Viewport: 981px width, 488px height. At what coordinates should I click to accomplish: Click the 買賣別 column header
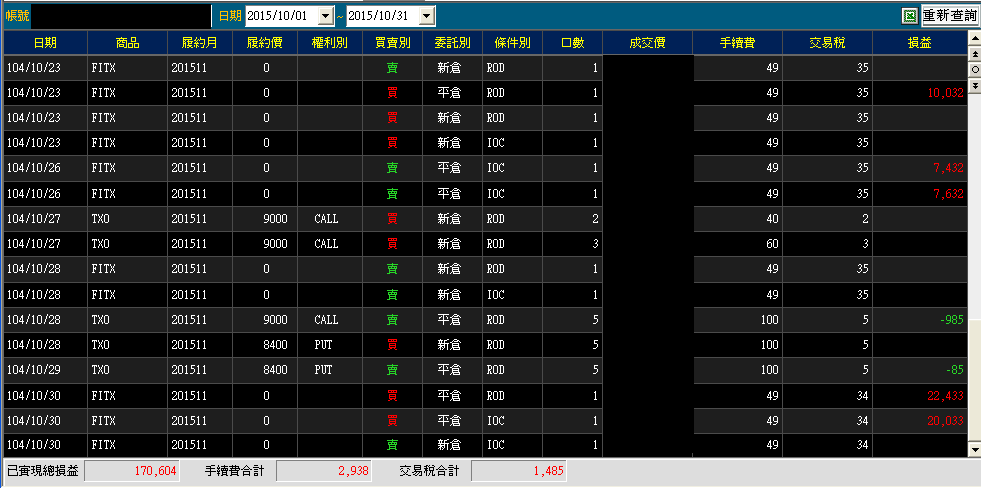(x=392, y=43)
